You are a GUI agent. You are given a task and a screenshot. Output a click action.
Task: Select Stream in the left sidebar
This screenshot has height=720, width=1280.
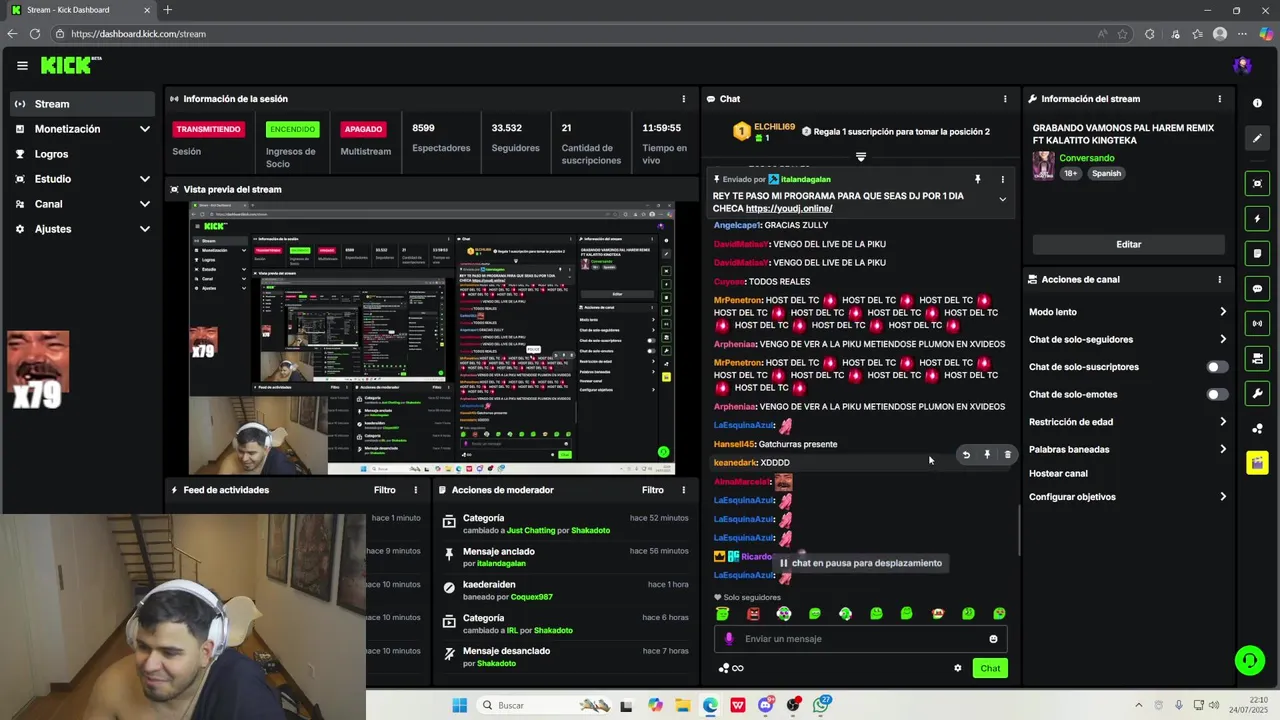tap(82, 104)
